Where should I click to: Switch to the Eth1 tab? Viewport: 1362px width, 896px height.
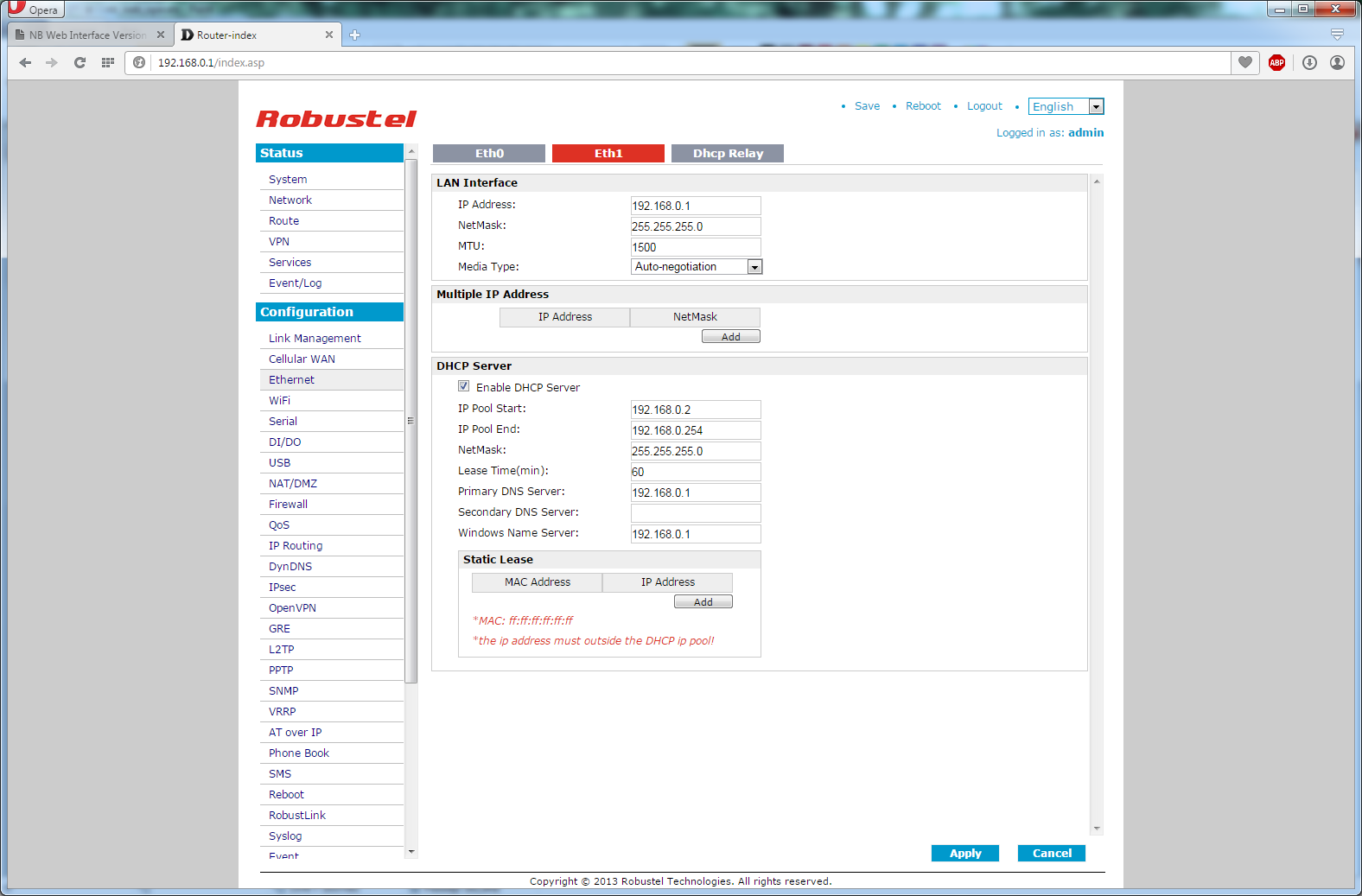point(608,153)
